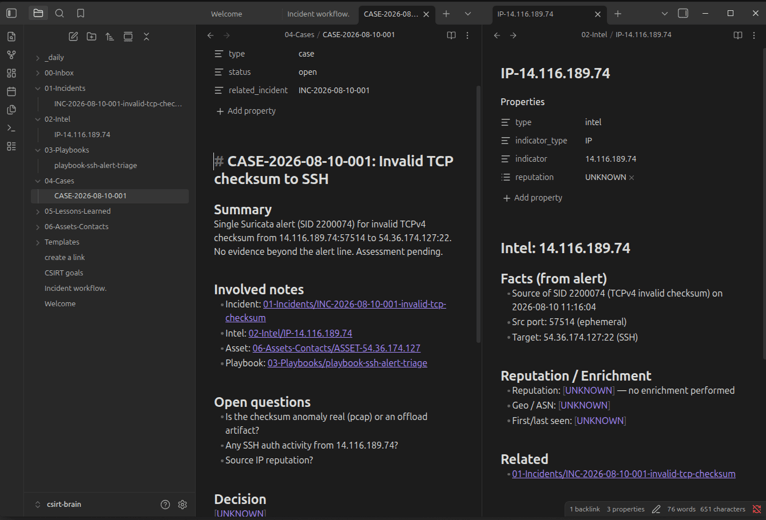Follow the playbook-ssh-alert-triage link
Viewport: 766px width, 520px height.
click(x=347, y=363)
